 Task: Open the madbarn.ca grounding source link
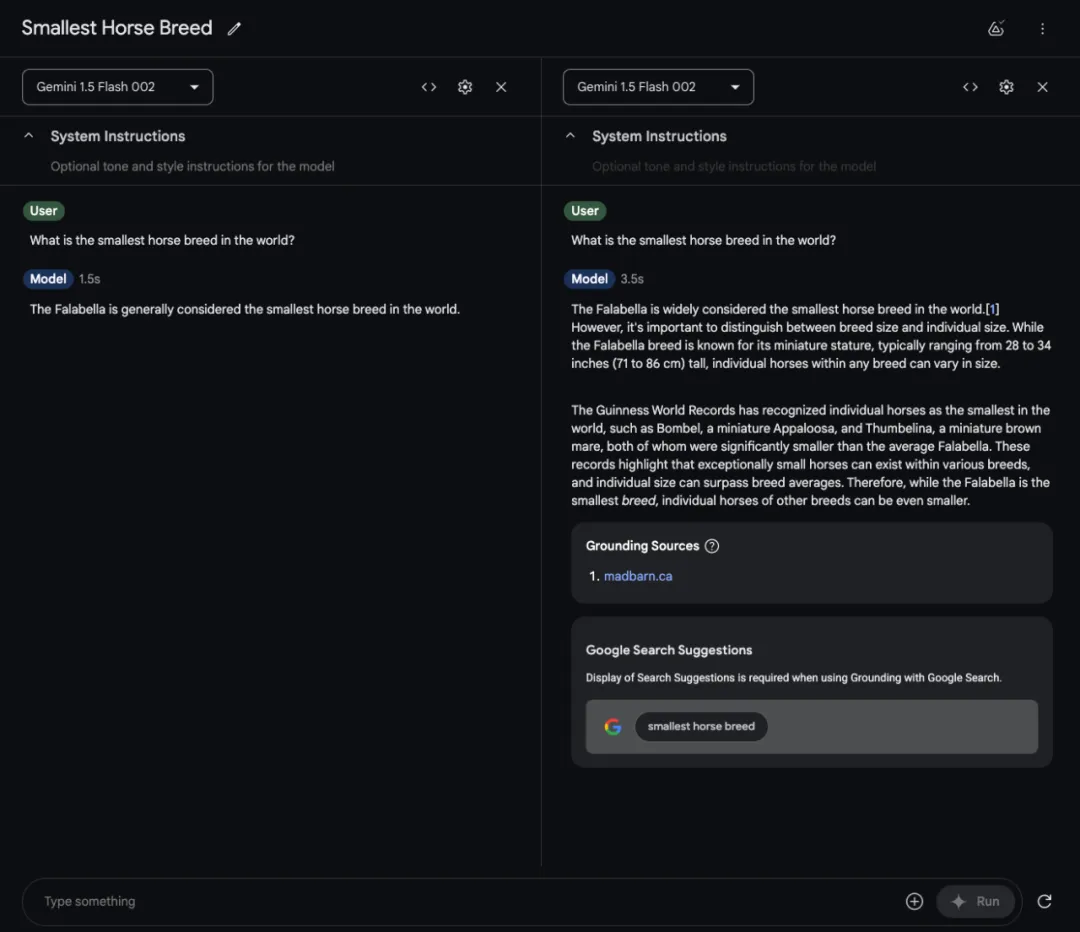(x=638, y=576)
